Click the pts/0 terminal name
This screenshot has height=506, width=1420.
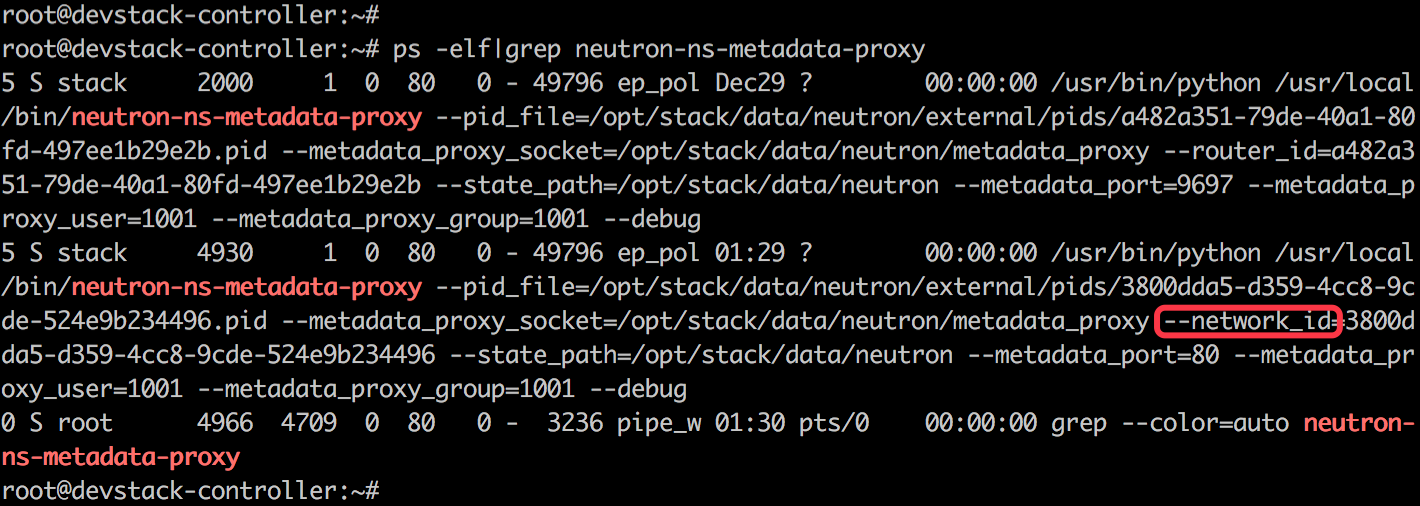(x=834, y=423)
